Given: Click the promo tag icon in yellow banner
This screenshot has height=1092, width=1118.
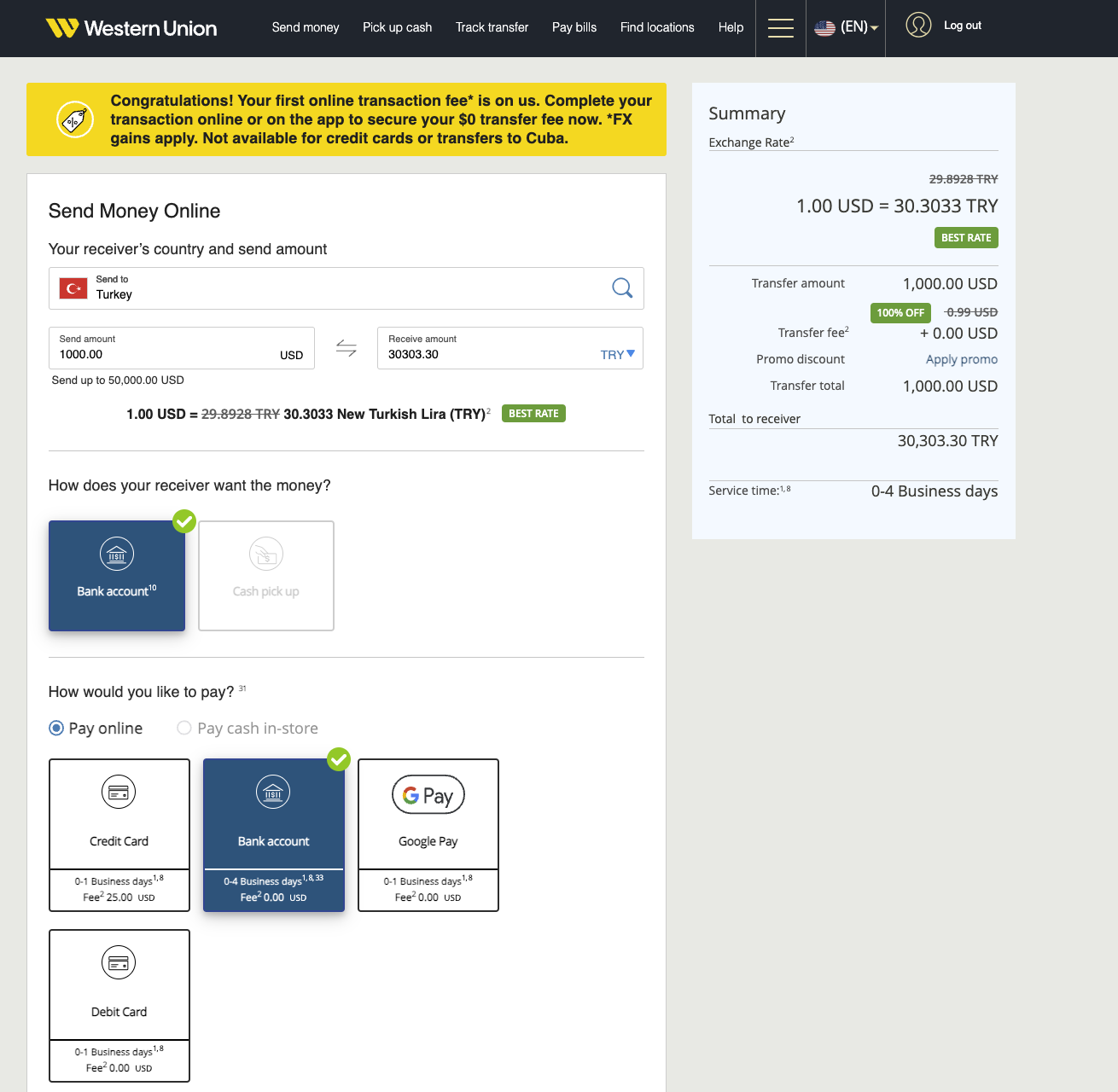Looking at the screenshot, I should coord(75,119).
